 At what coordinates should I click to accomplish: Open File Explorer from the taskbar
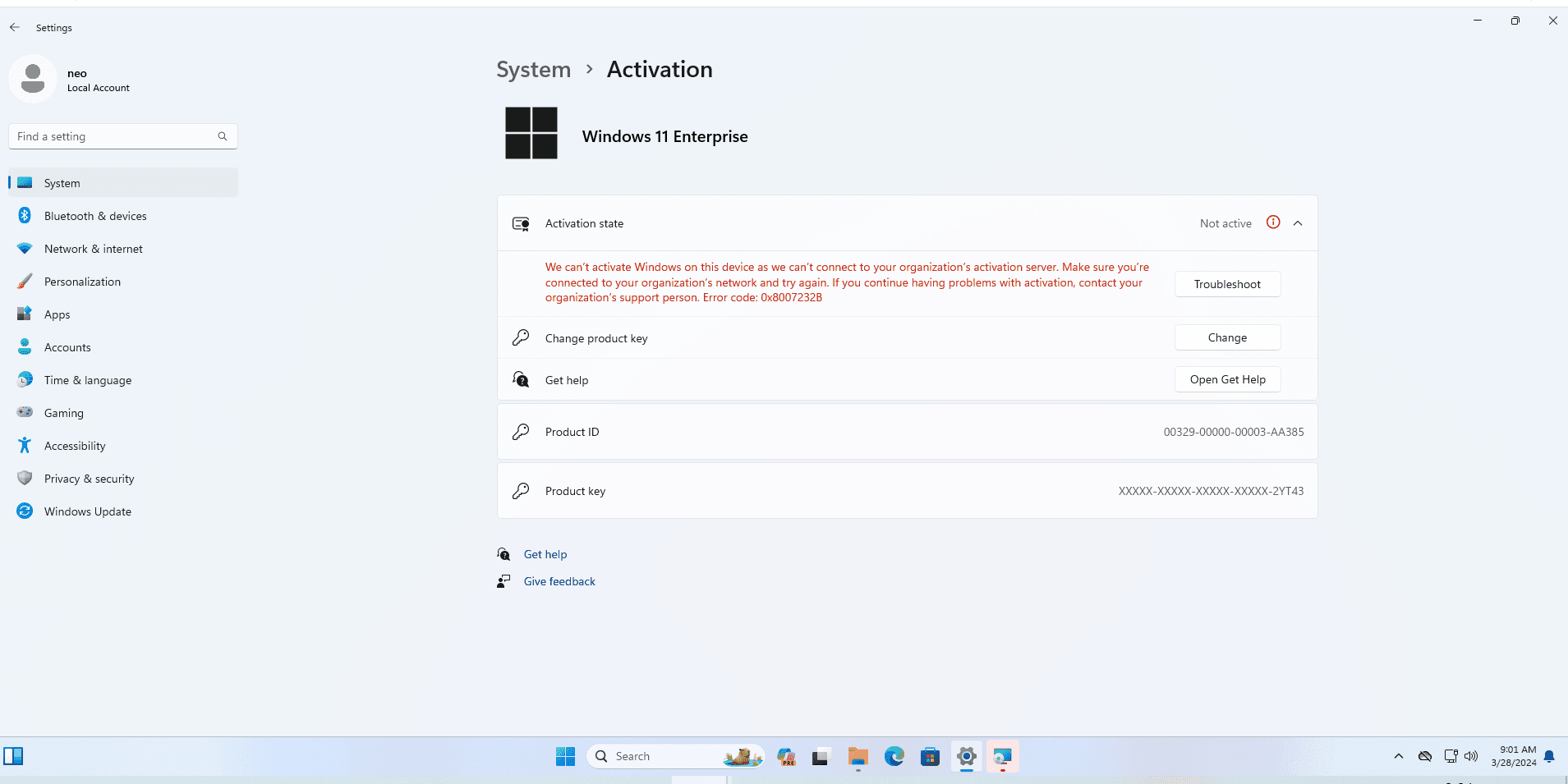[858, 756]
